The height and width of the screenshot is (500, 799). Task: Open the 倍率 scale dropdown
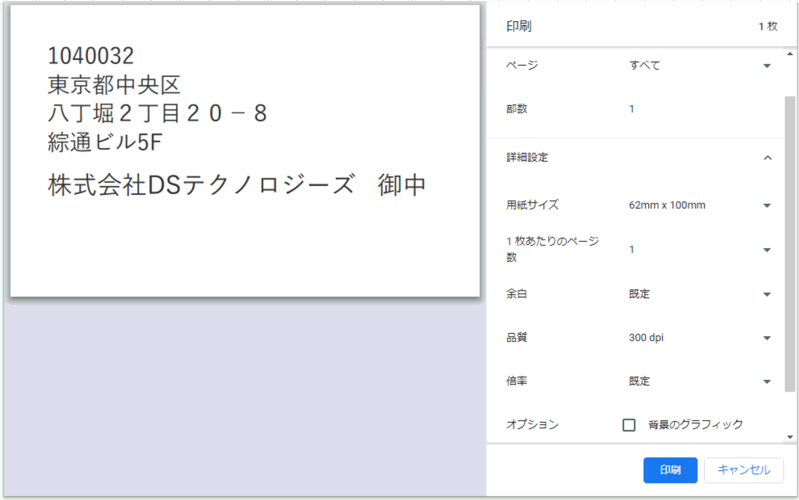[x=700, y=381]
